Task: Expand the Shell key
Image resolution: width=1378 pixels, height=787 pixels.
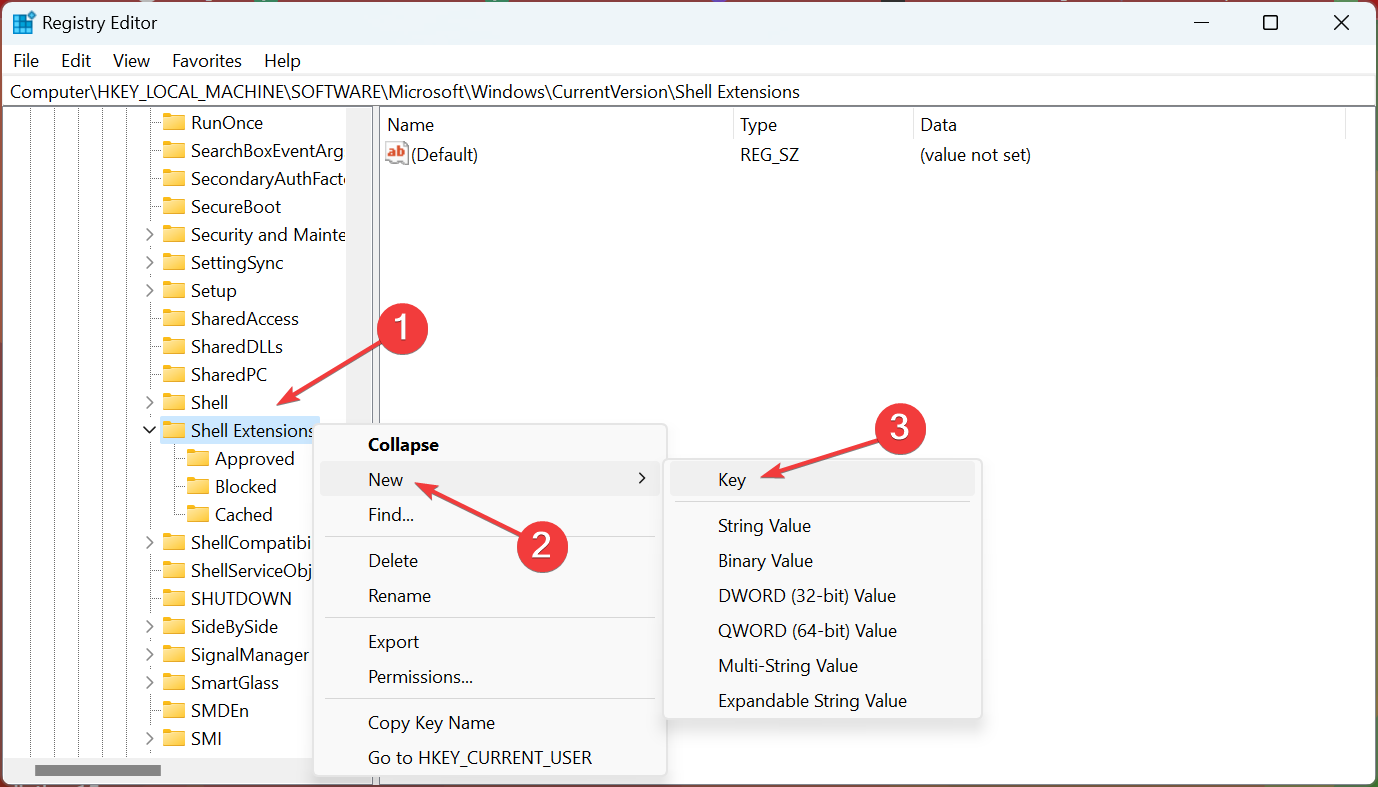Action: coord(150,402)
